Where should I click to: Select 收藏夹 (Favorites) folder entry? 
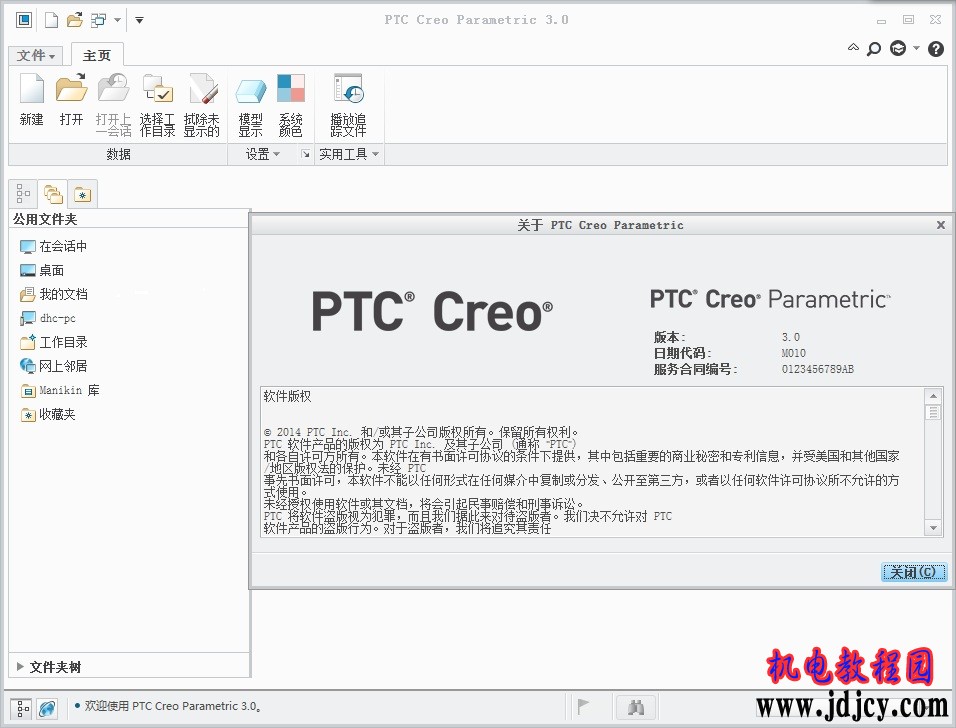pyautogui.click(x=48, y=415)
